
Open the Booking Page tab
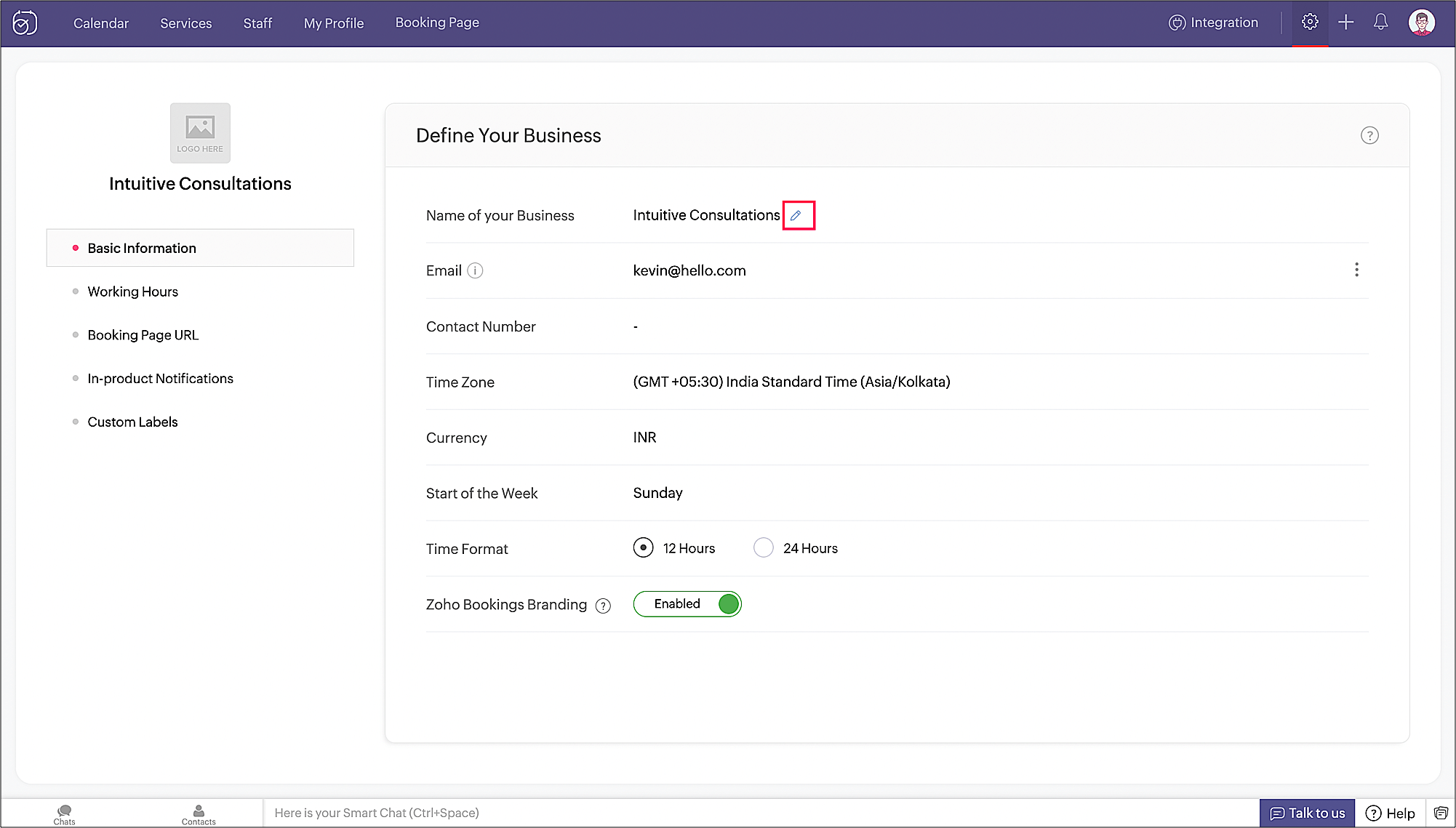point(437,23)
